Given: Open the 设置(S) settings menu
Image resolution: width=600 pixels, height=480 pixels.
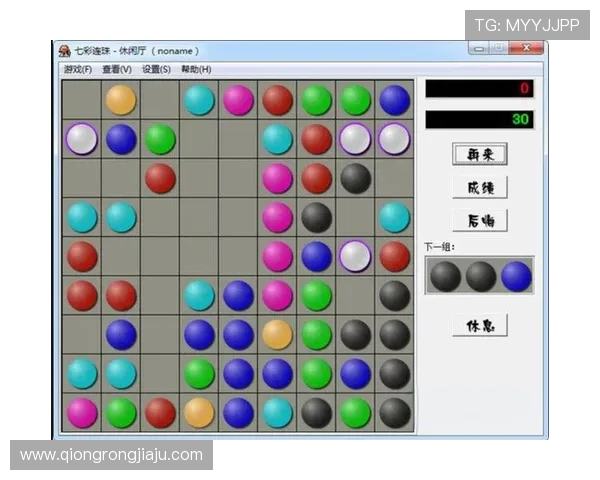Looking at the screenshot, I should tap(156, 69).
